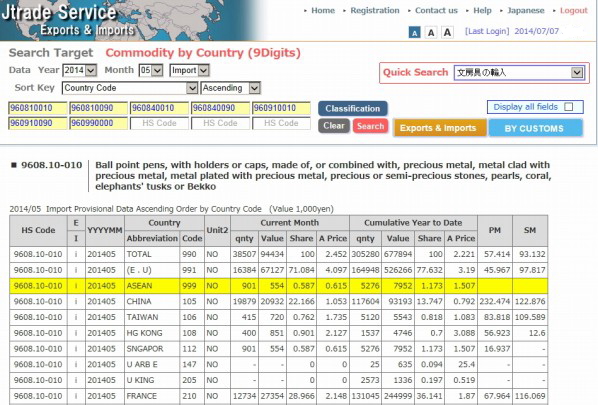Click the first empty HS Code field
This screenshot has height=405, width=598.
(159, 123)
